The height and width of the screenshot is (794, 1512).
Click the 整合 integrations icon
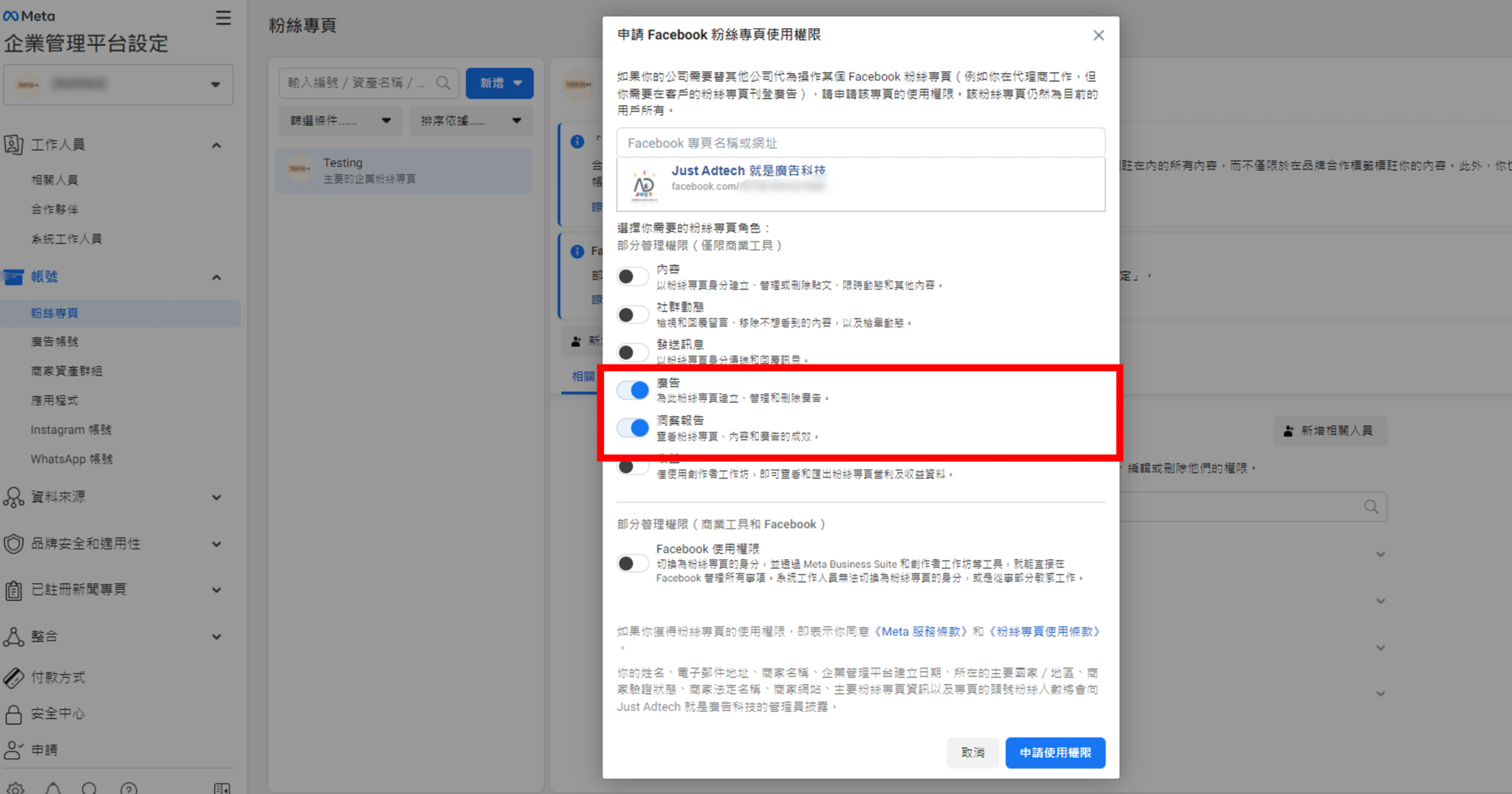[13, 636]
